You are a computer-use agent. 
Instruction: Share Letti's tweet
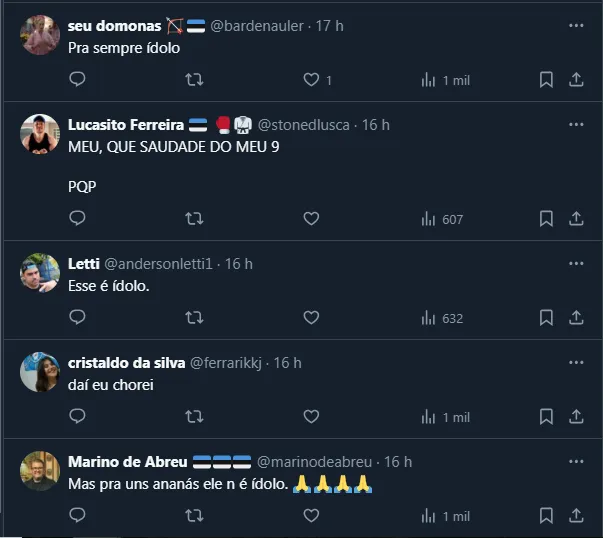(576, 318)
